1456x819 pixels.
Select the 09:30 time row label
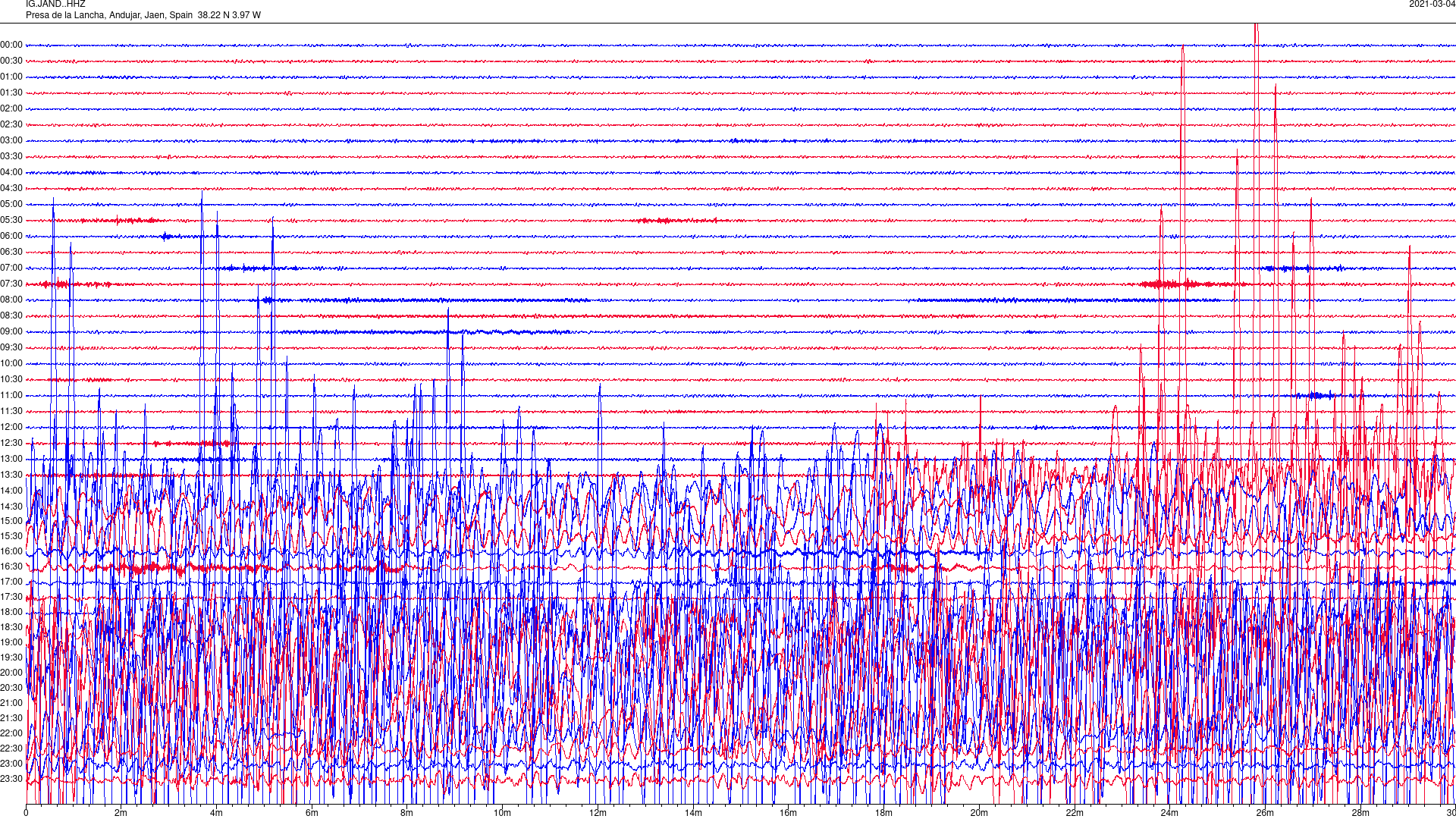[11, 348]
